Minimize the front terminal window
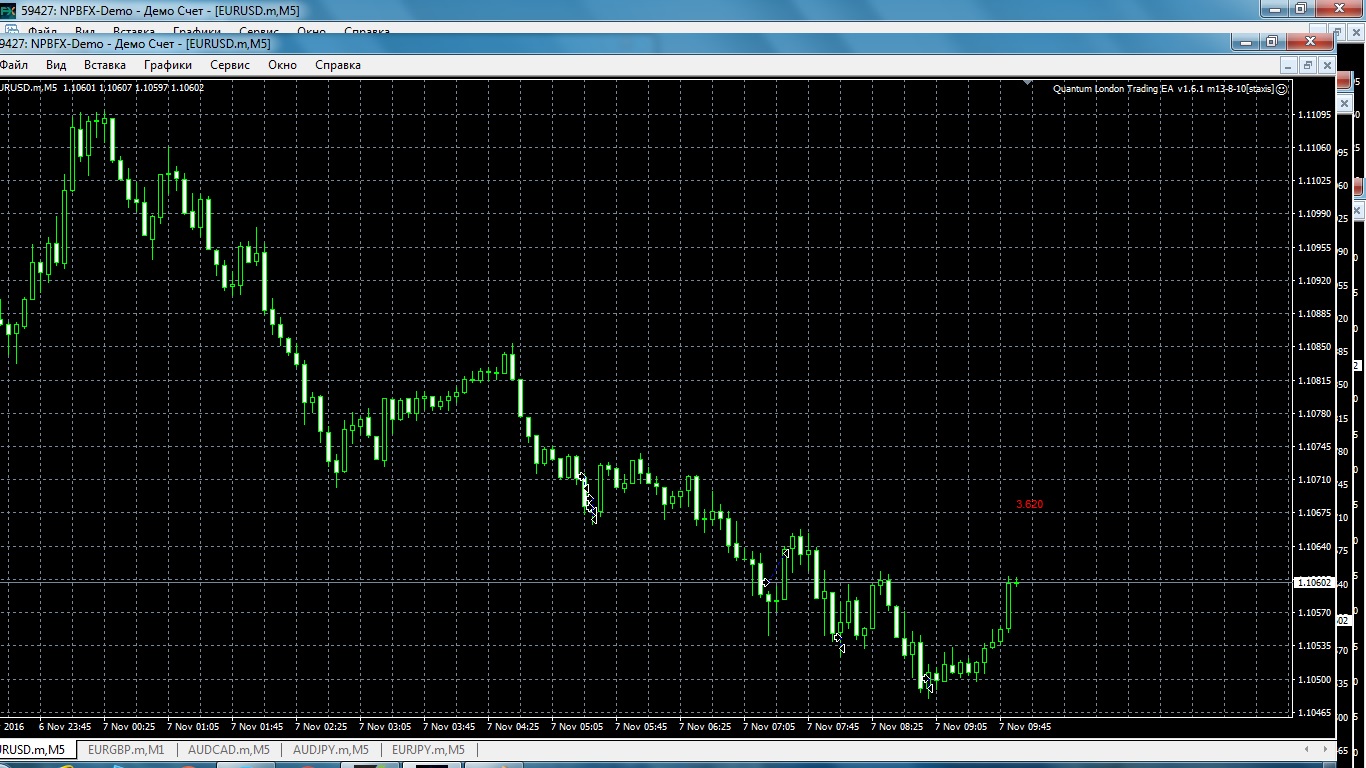The height and width of the screenshot is (768, 1366). click(1246, 42)
